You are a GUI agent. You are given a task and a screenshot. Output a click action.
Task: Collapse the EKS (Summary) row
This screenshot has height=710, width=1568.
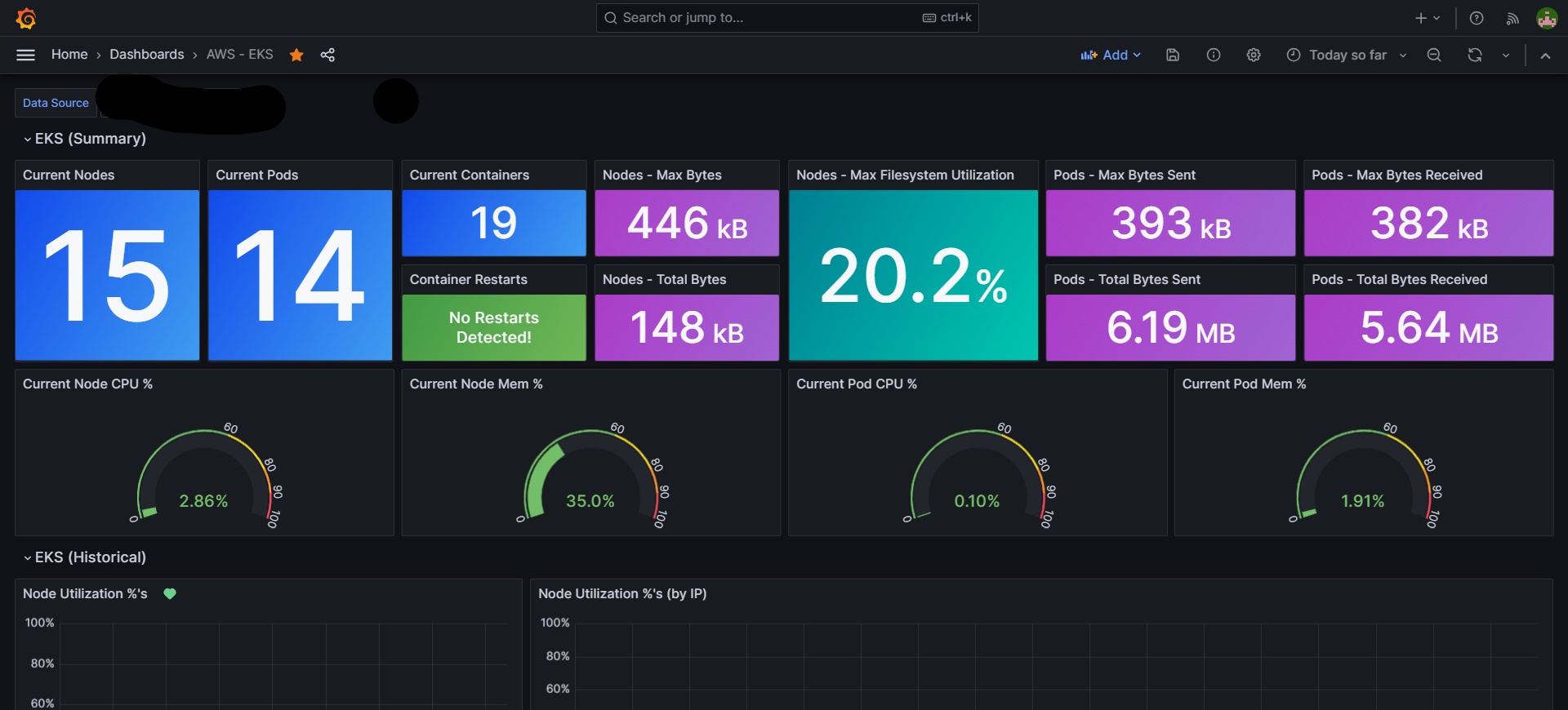[x=85, y=139]
